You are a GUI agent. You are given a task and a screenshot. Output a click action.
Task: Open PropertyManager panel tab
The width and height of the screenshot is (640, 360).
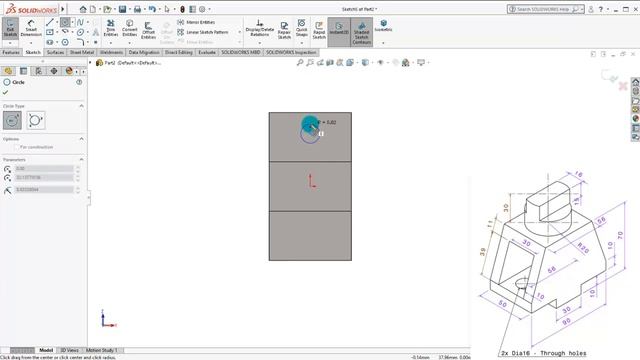[x=24, y=71]
